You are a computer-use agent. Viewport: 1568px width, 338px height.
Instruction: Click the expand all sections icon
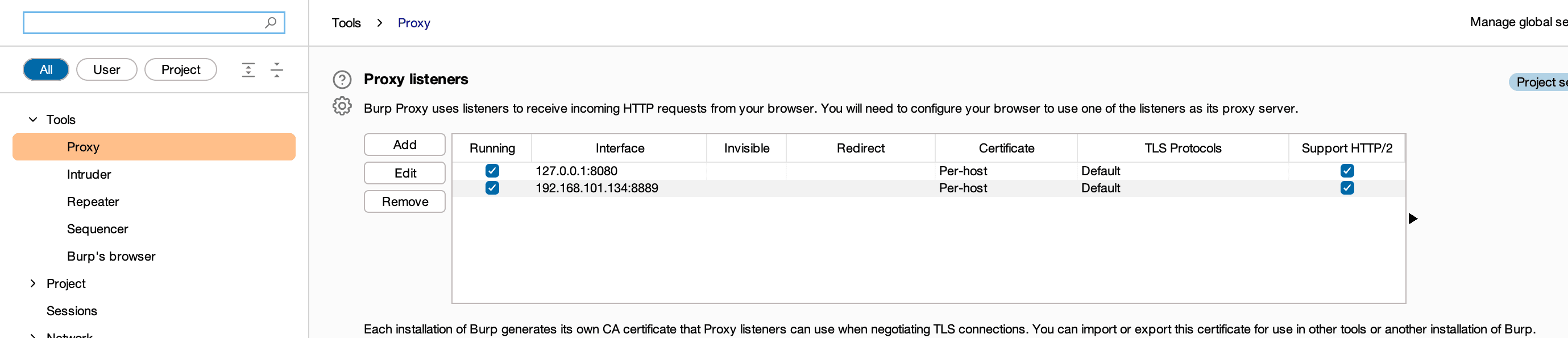(x=248, y=69)
